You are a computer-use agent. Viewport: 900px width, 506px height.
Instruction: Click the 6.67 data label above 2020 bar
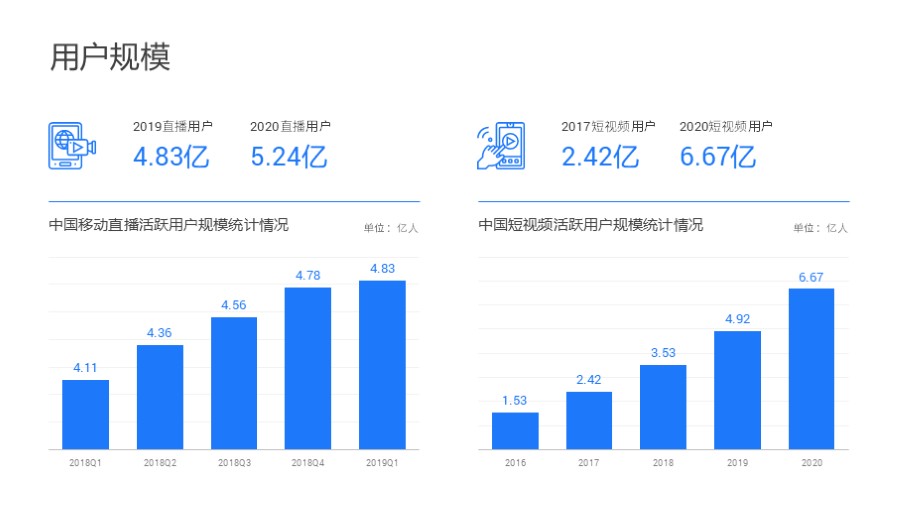pos(811,278)
